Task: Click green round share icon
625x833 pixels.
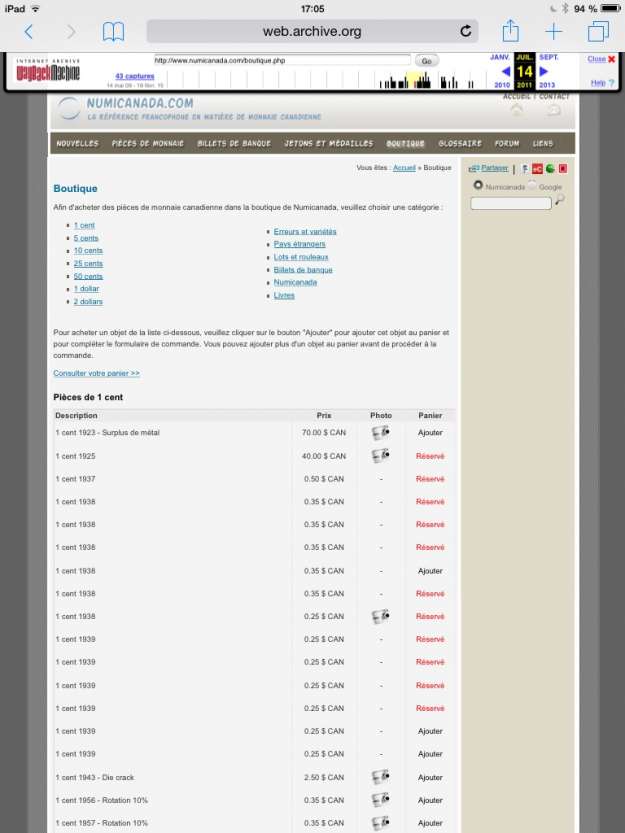Action: [550, 168]
